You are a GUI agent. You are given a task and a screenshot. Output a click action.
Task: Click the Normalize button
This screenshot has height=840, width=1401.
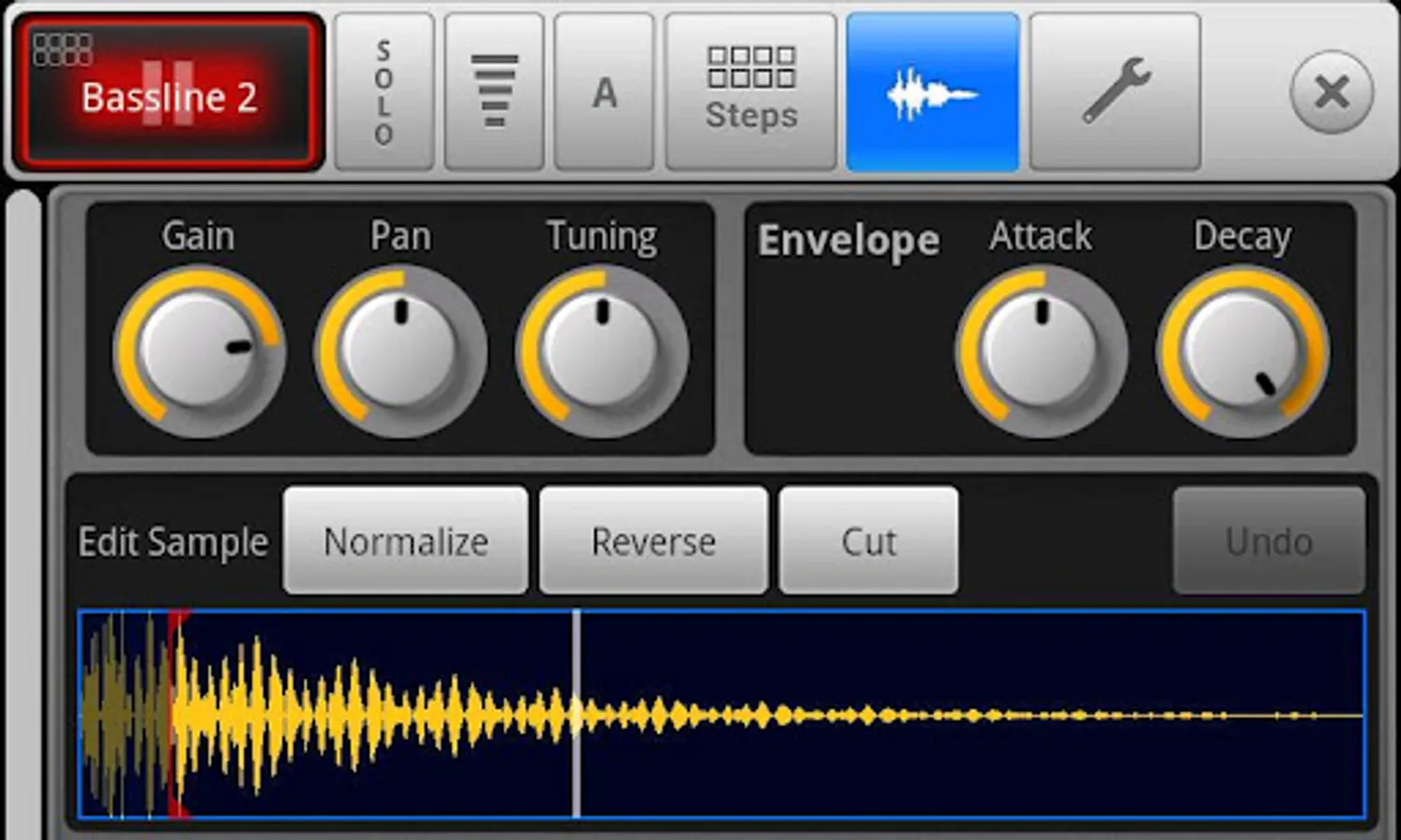[x=406, y=540]
